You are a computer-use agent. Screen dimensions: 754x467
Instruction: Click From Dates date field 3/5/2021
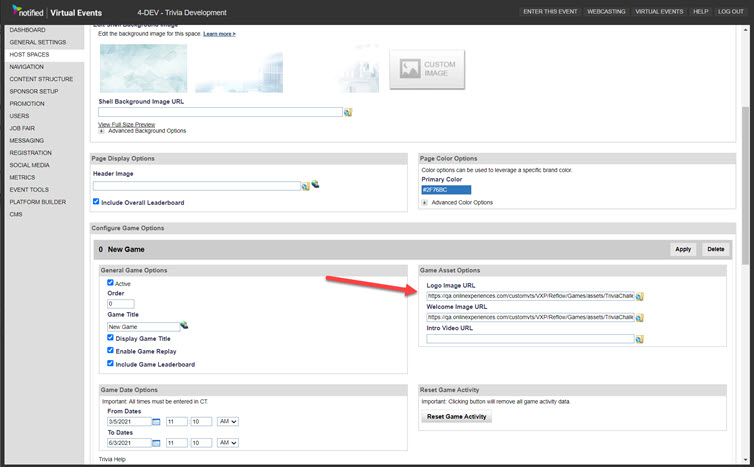coord(129,422)
